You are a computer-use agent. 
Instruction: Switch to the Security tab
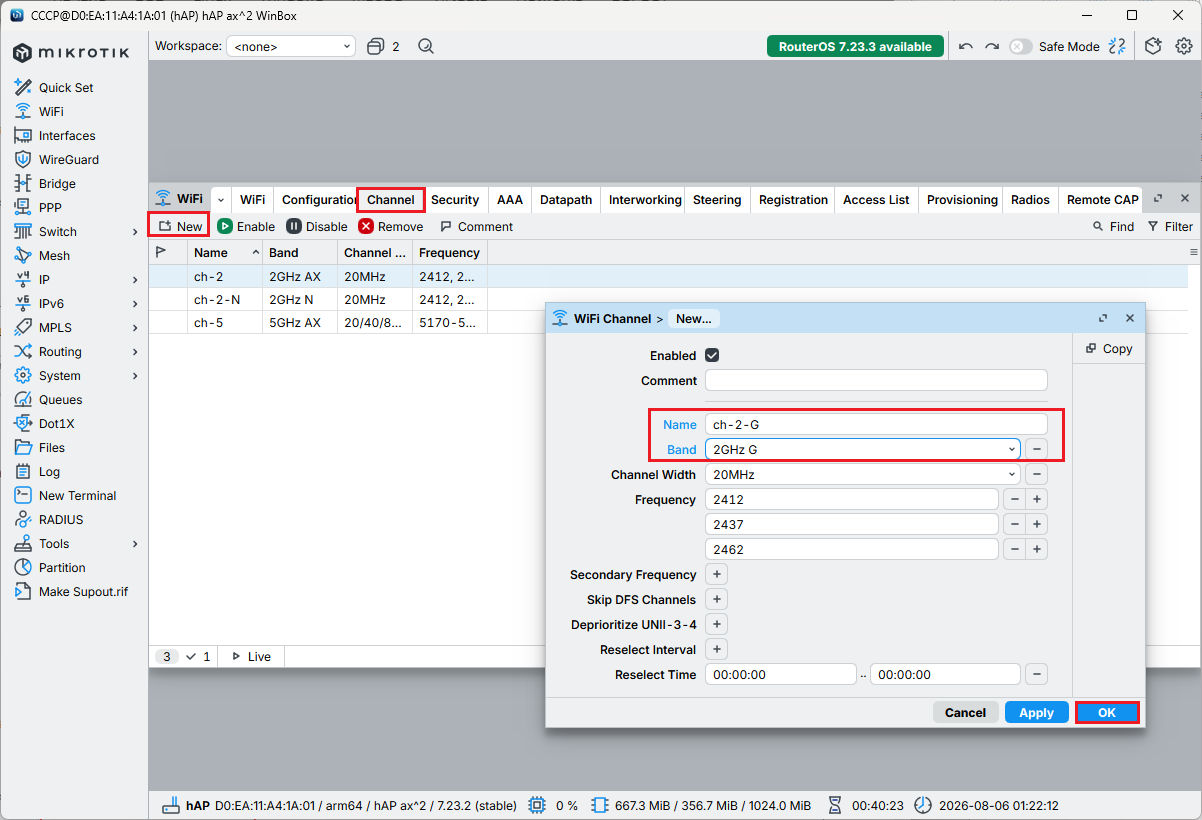pos(455,200)
